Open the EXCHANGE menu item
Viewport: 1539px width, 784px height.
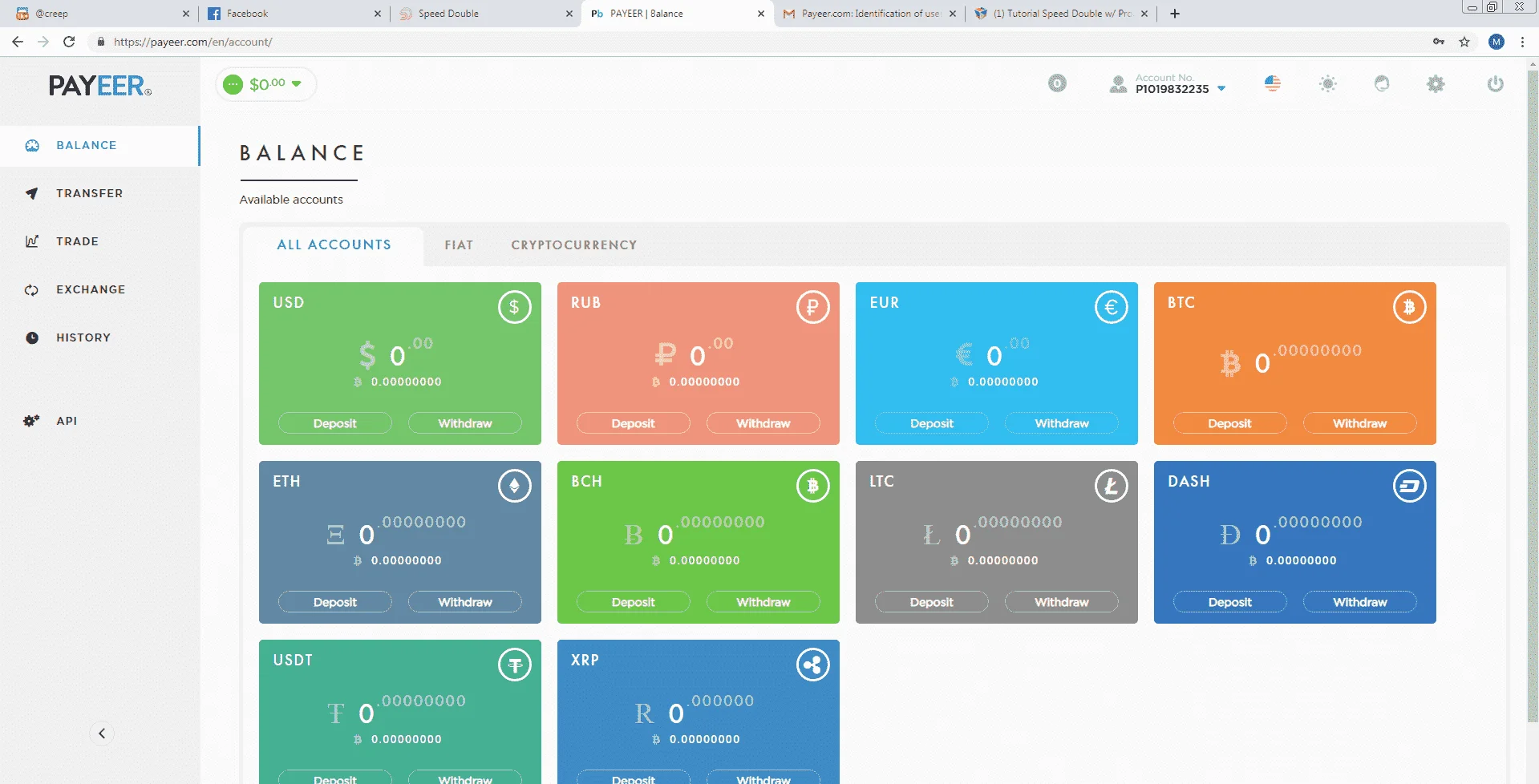[91, 289]
